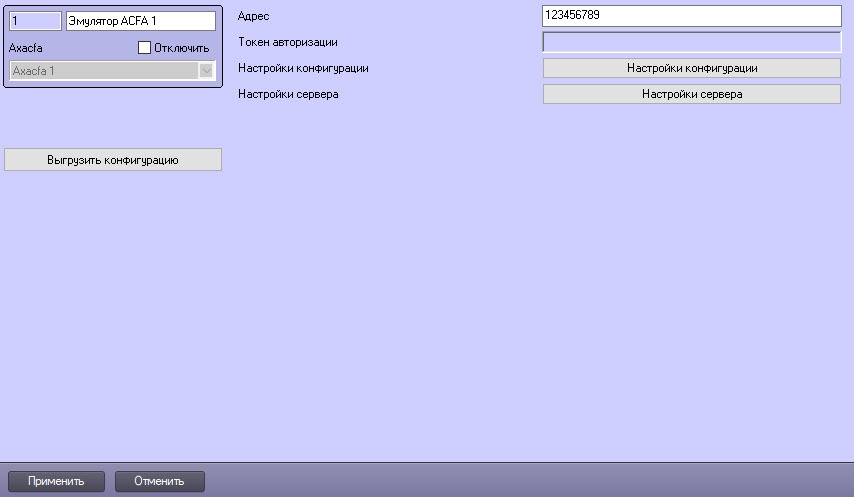Open the Настройки сервера button
This screenshot has height=497, width=854.
tap(691, 94)
